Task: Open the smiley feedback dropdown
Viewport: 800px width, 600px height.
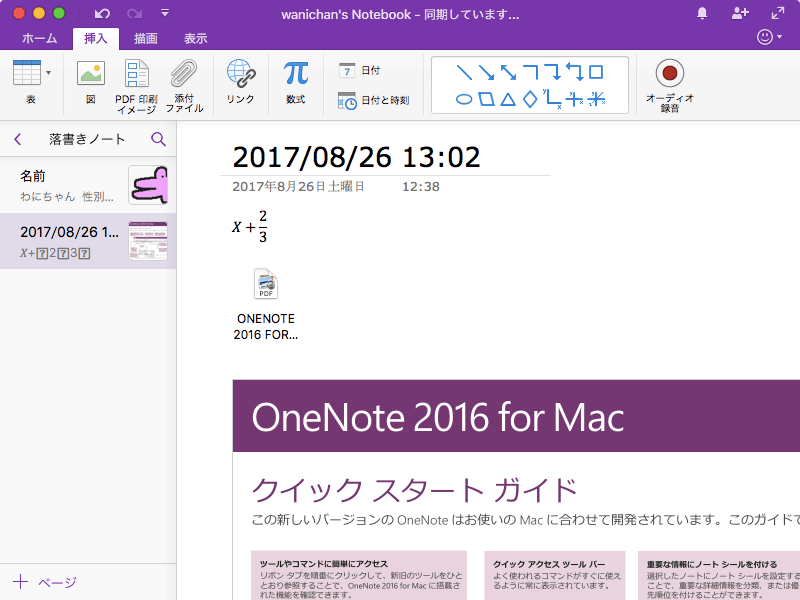Action: pyautogui.click(x=768, y=36)
